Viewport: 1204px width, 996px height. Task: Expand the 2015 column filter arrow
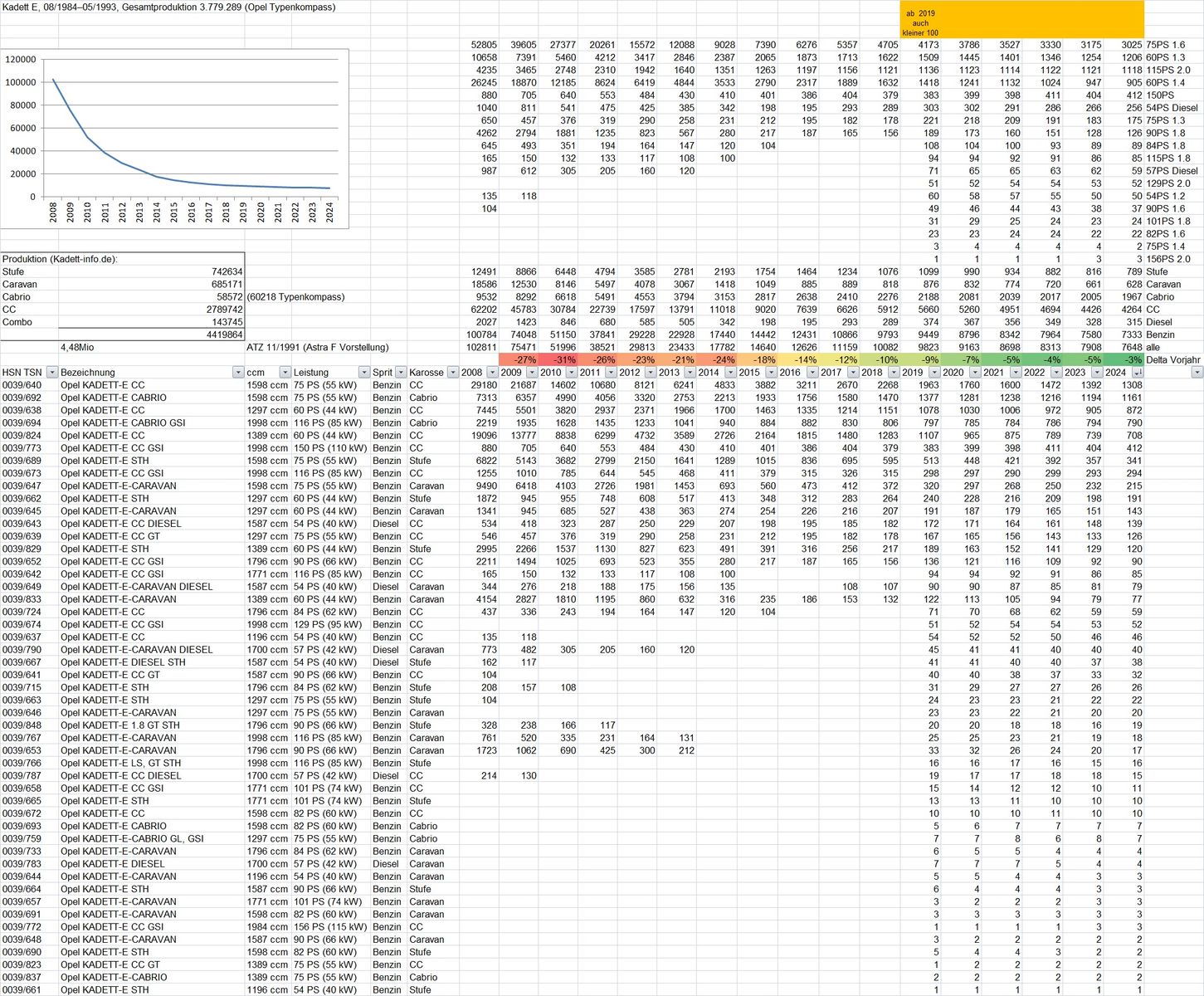(771, 373)
